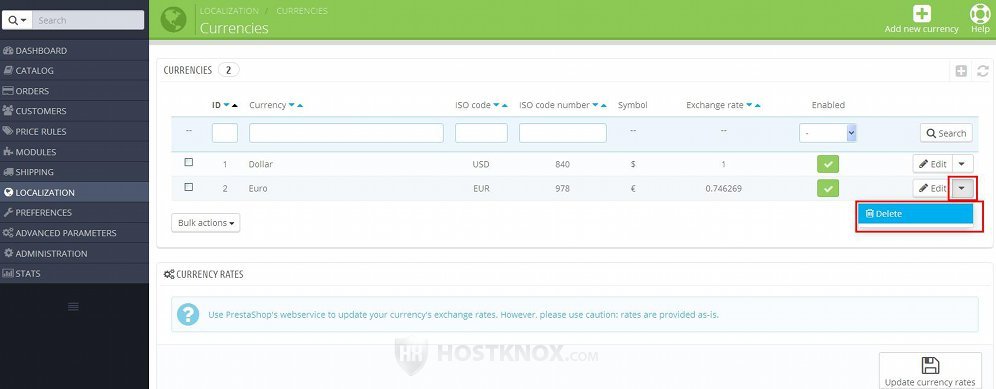Viewport: 996px width, 389px height.
Task: Sort Exchange rate ascending arrow
Action: pyautogui.click(x=757, y=106)
